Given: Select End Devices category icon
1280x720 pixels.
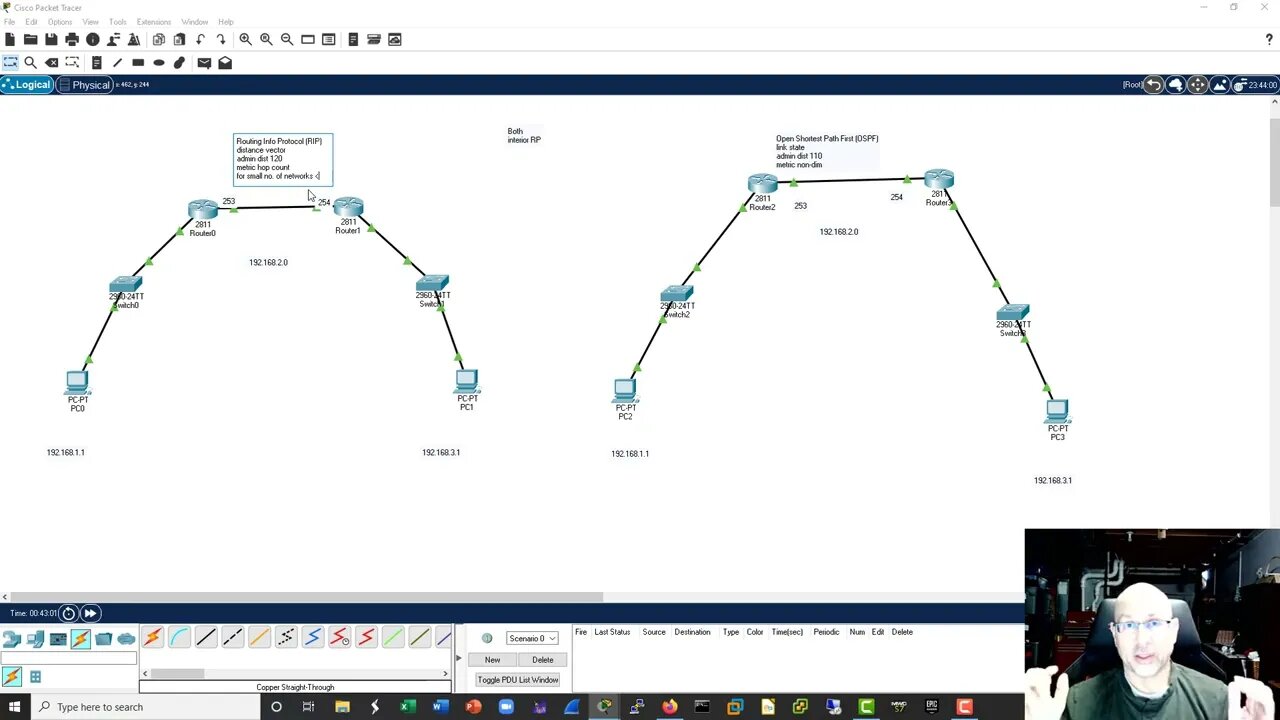Looking at the screenshot, I should pyautogui.click(x=35, y=638).
